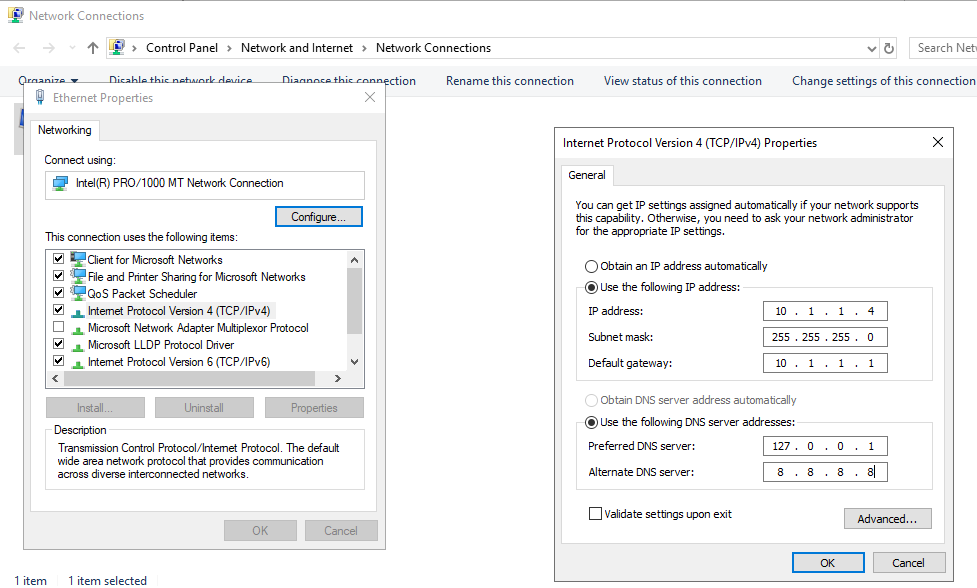
Task: Click the Preferred DNS server input field
Action: (825, 446)
